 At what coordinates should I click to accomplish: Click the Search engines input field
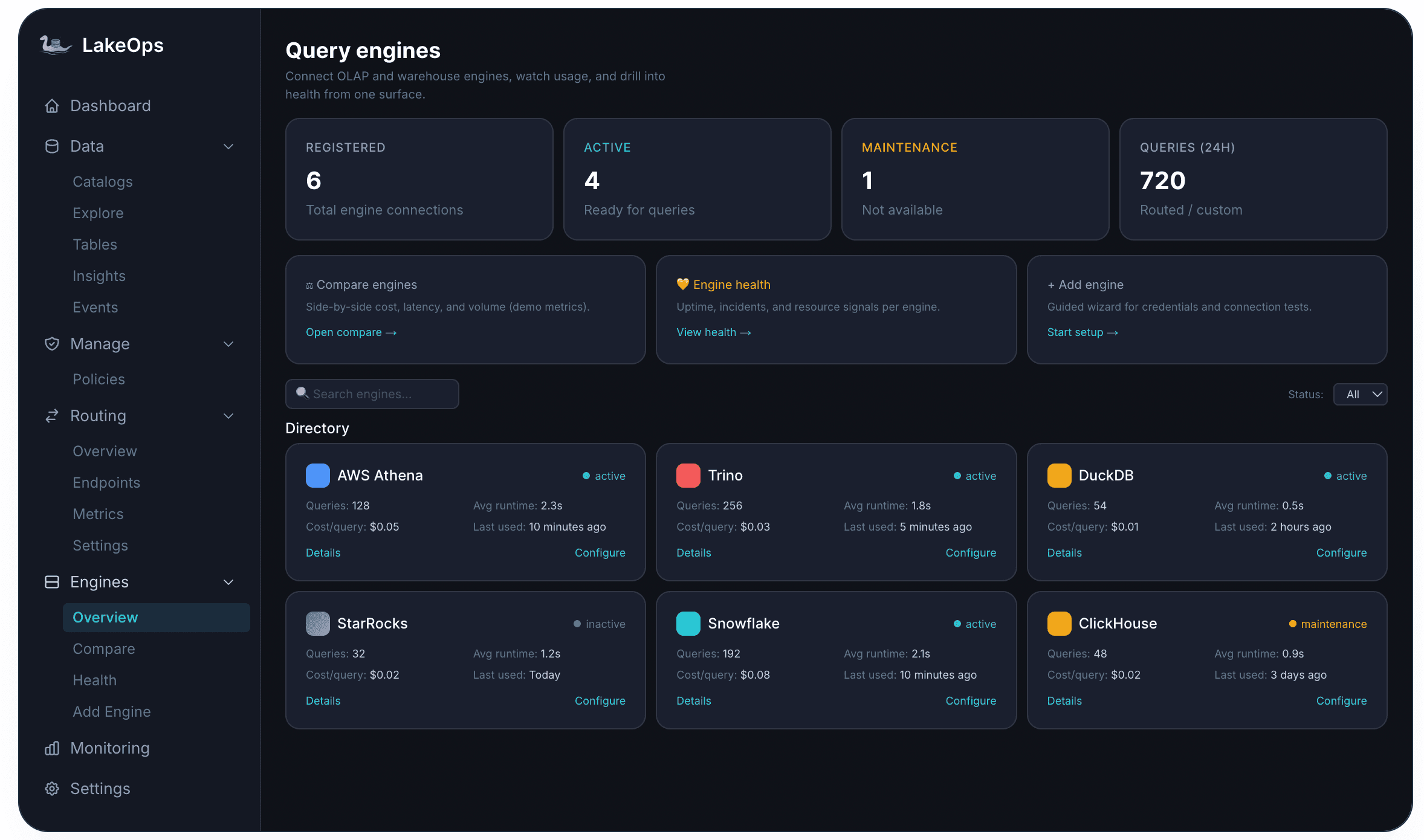point(372,394)
